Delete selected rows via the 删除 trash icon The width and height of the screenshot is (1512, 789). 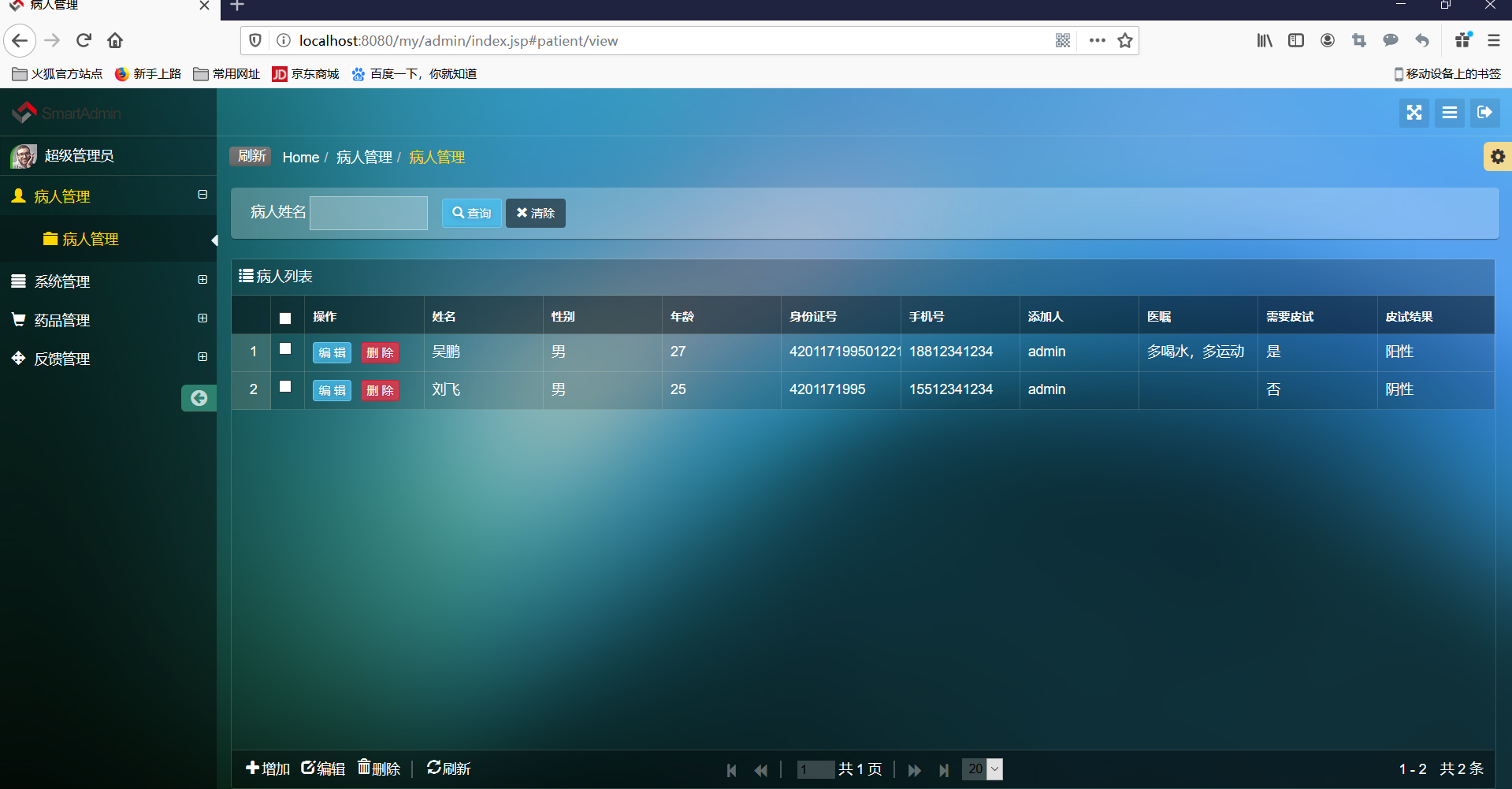point(377,768)
